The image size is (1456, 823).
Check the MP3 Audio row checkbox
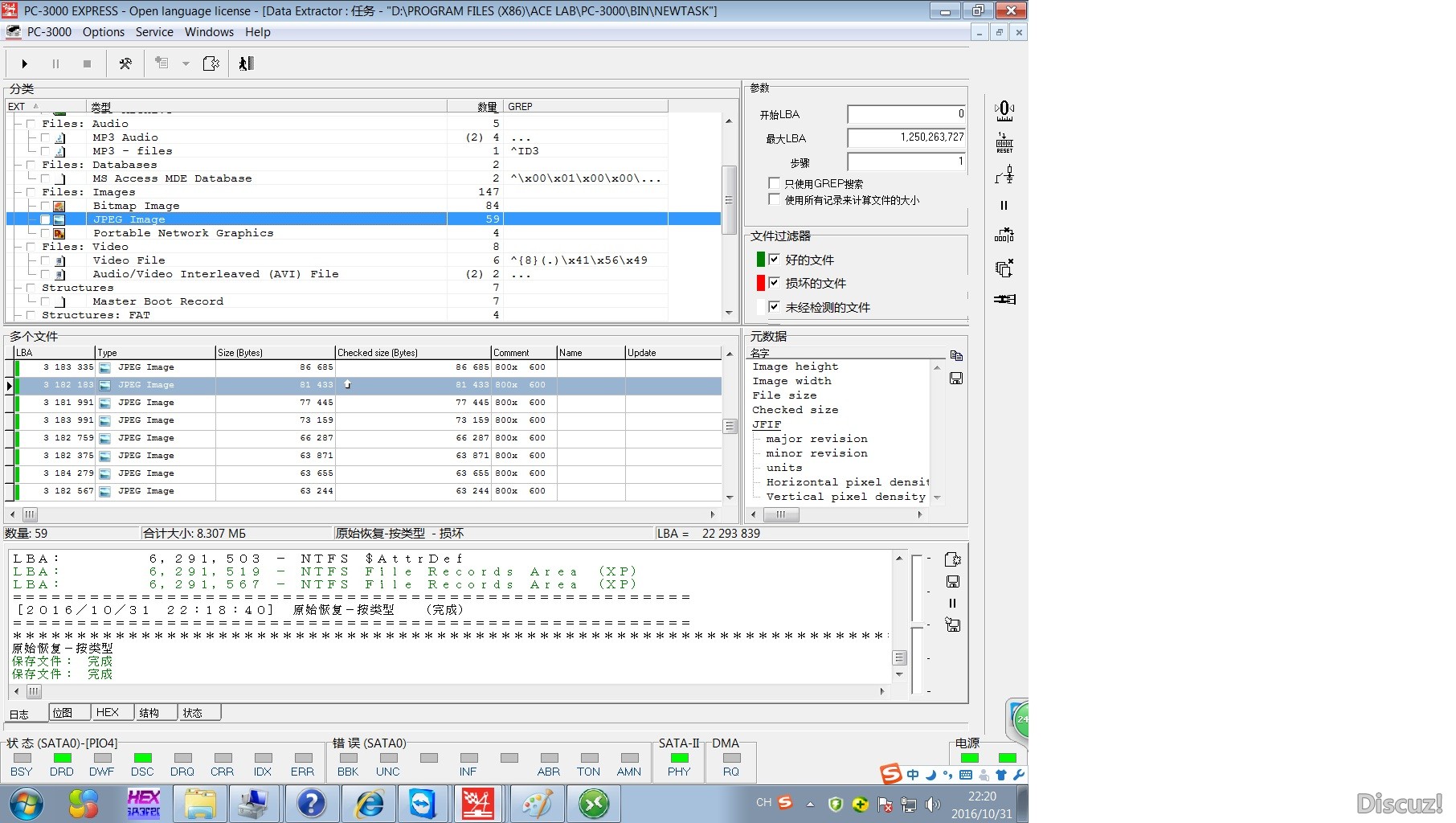click(46, 138)
